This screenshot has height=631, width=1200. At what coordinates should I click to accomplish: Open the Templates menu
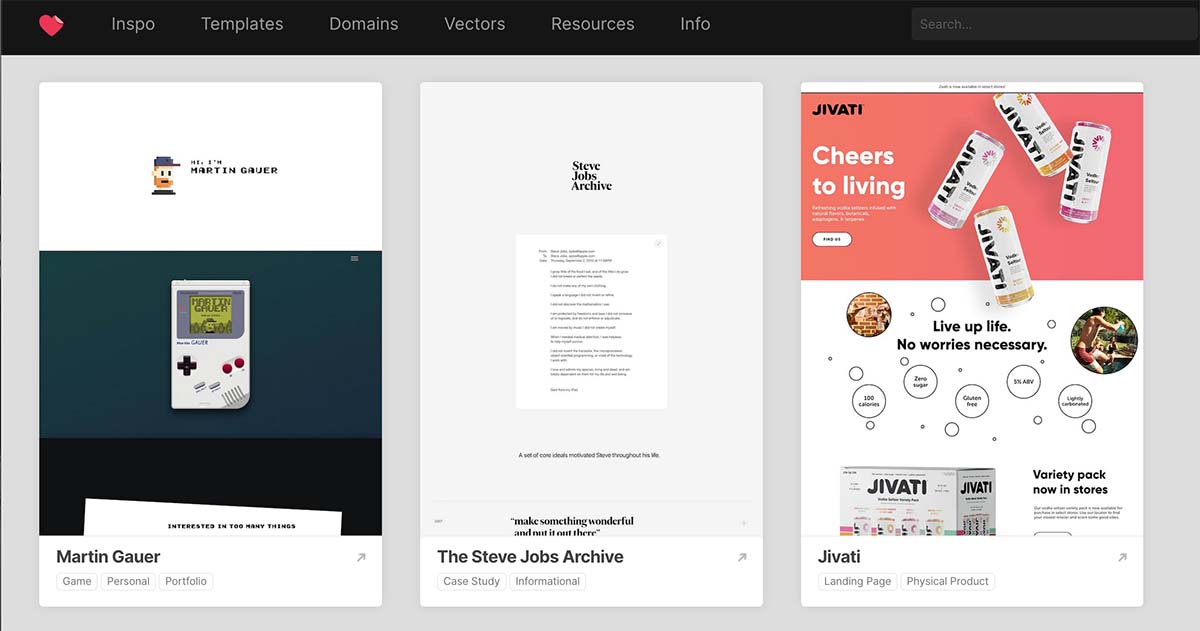242,24
